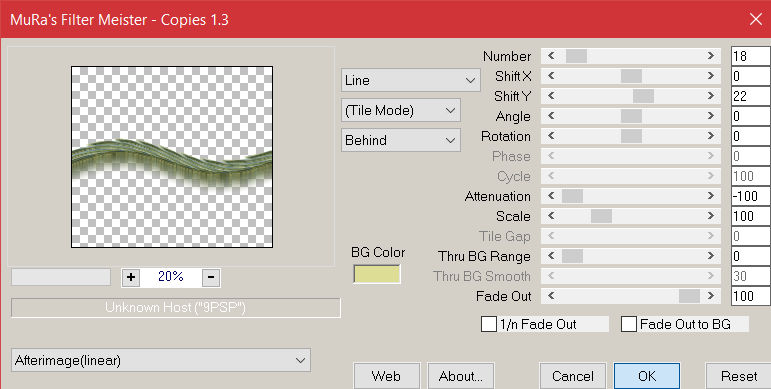Image resolution: width=771 pixels, height=389 pixels.
Task: Enable the 1/n Fade Out checkbox
Action: point(489,324)
